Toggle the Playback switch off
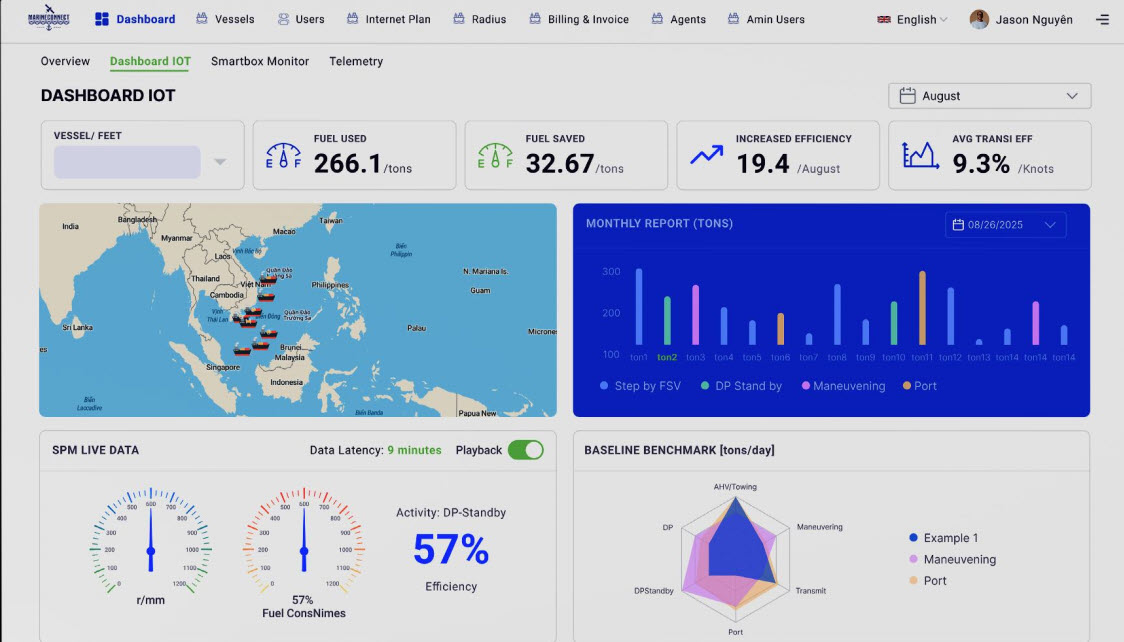 tap(525, 450)
